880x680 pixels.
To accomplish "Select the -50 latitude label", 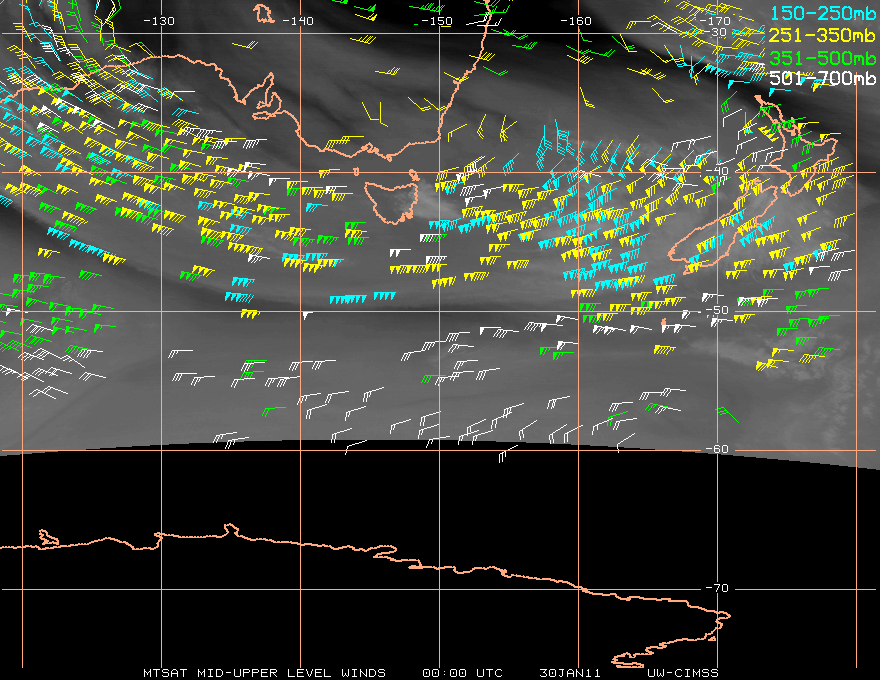I will (716, 311).
